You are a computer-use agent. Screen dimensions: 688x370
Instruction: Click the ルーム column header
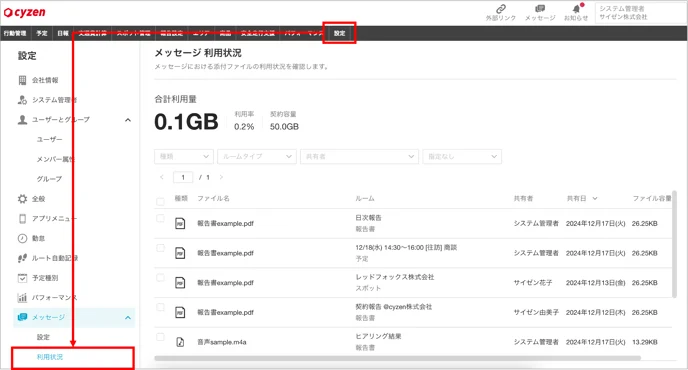click(x=365, y=198)
